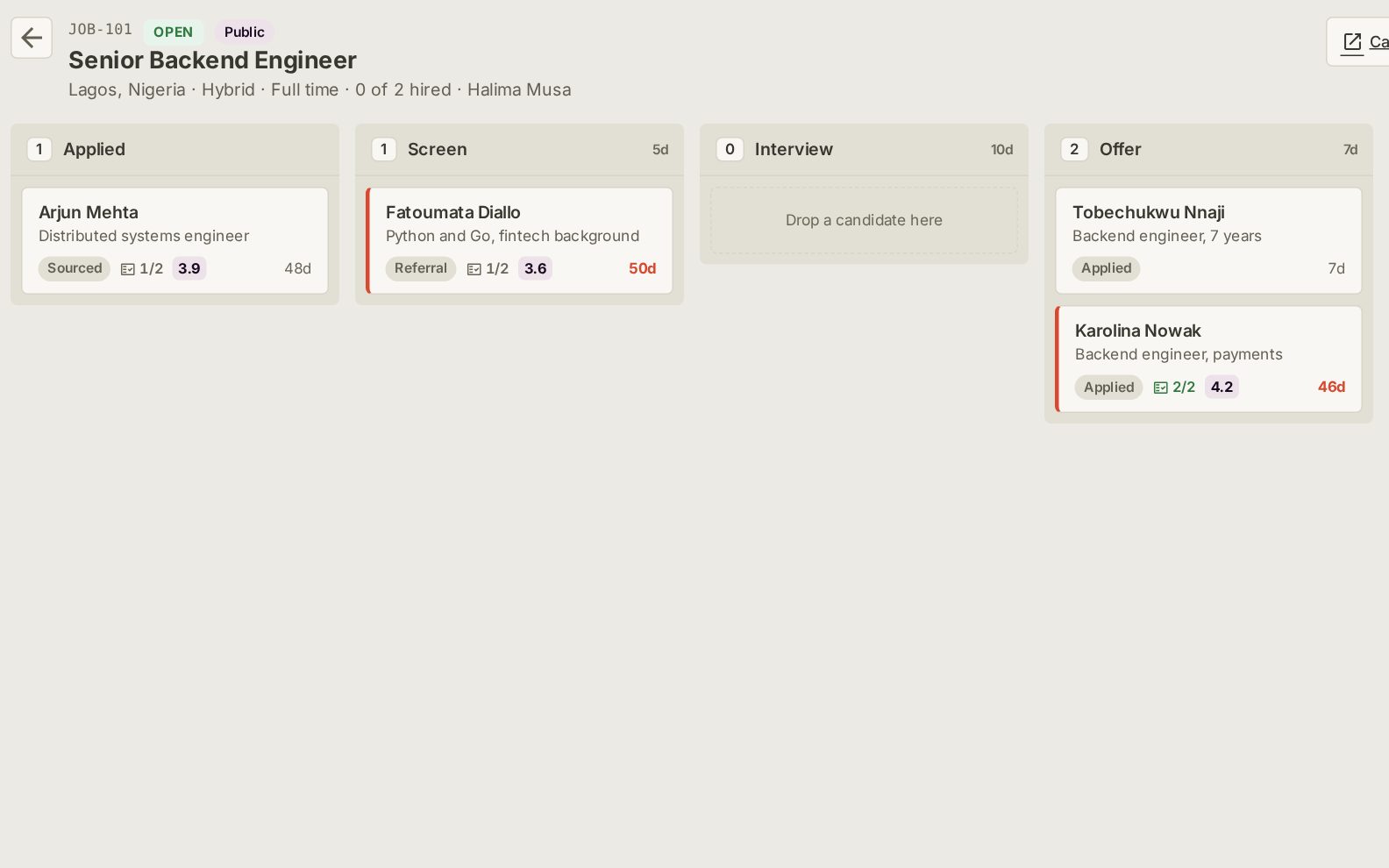Click the scorecard icon on Arjun Mehta's card
Image resolution: width=1389 pixels, height=868 pixels.
tap(128, 269)
